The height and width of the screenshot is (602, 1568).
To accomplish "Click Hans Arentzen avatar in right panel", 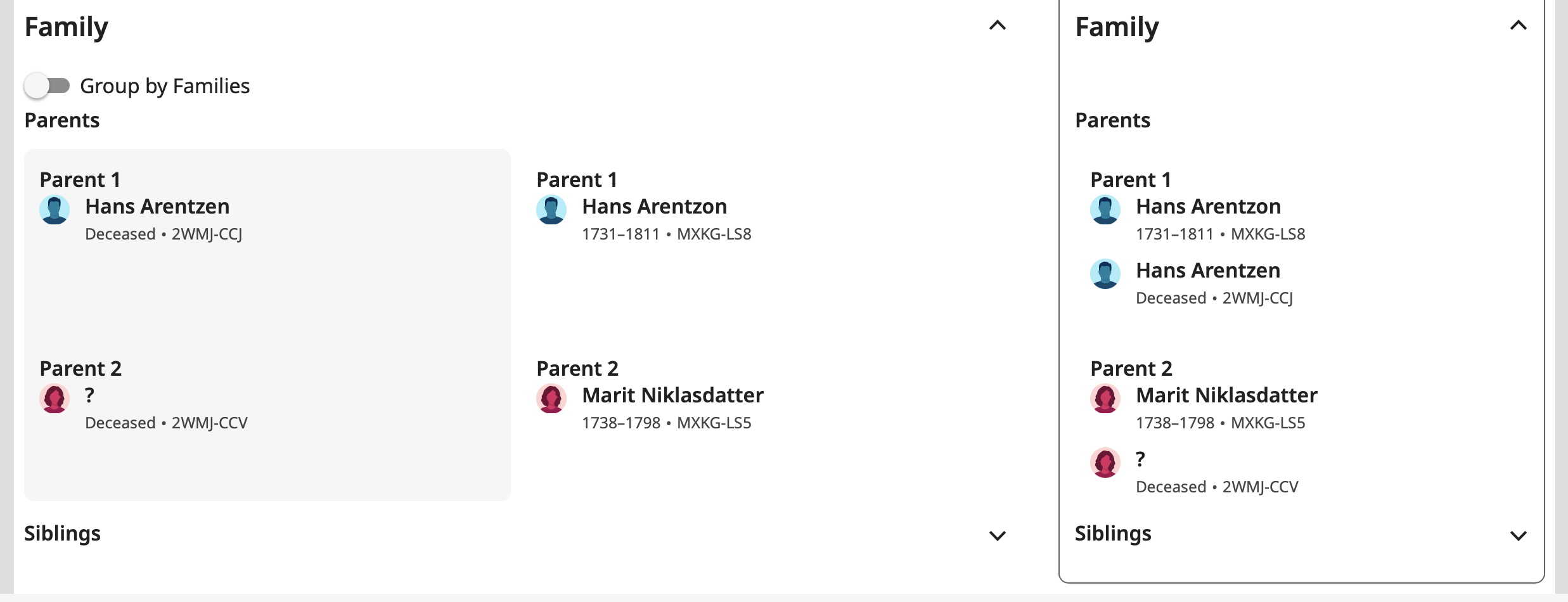I will pyautogui.click(x=1105, y=274).
